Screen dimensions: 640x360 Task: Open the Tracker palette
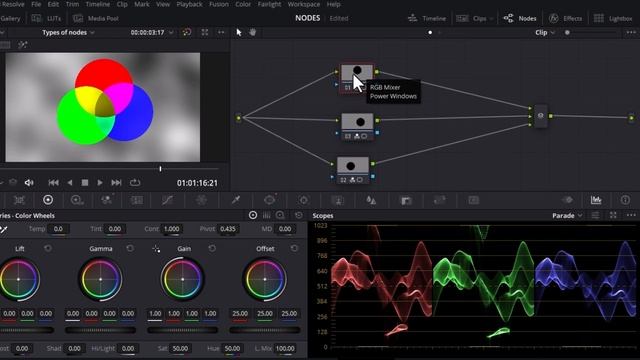coord(304,200)
